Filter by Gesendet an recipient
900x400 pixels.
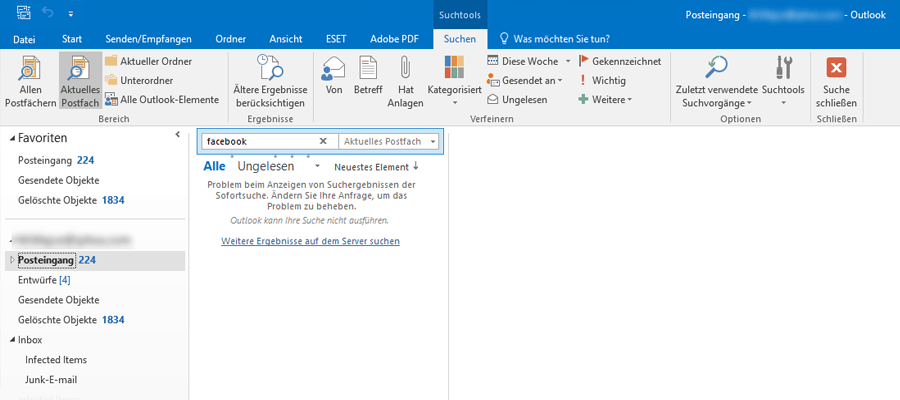[525, 80]
